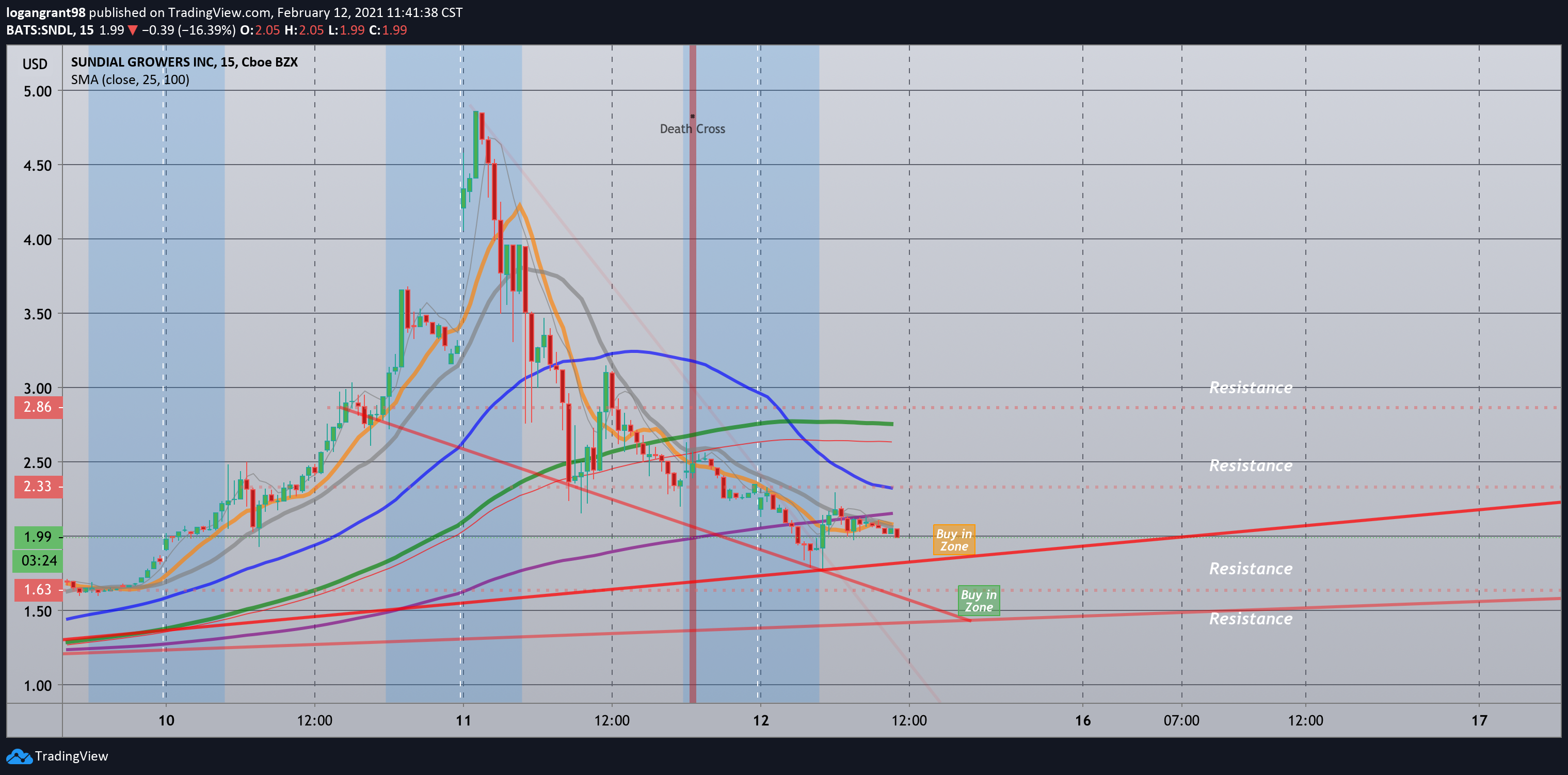Image resolution: width=1568 pixels, height=775 pixels.
Task: Click the TradingView logo icon
Action: point(19,756)
